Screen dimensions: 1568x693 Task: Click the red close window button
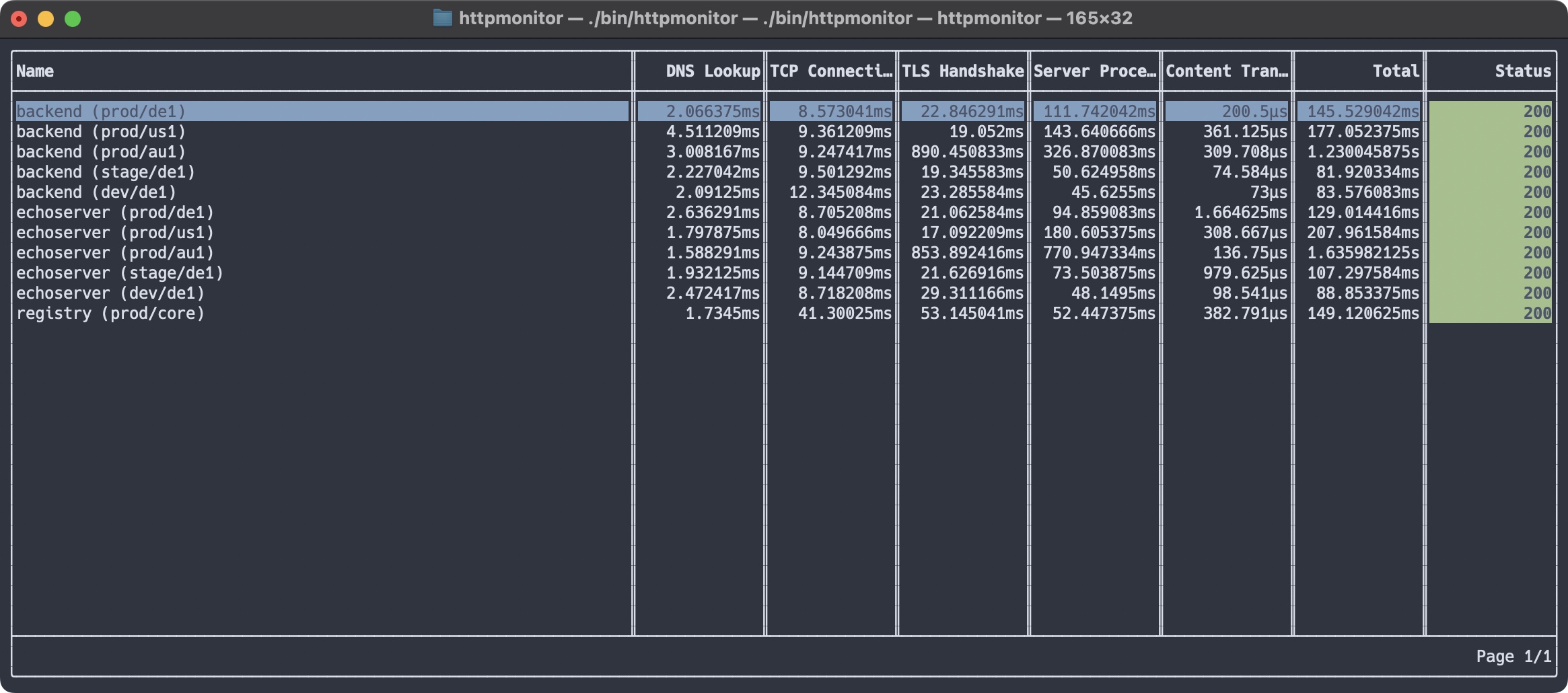click(19, 19)
